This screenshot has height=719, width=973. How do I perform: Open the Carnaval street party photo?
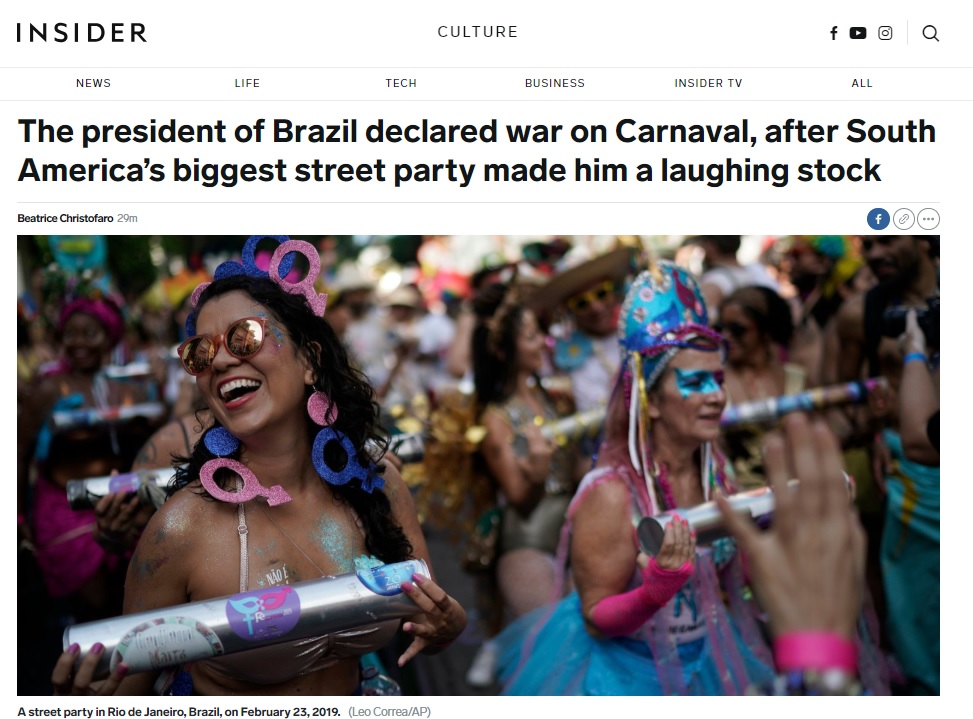(478, 465)
